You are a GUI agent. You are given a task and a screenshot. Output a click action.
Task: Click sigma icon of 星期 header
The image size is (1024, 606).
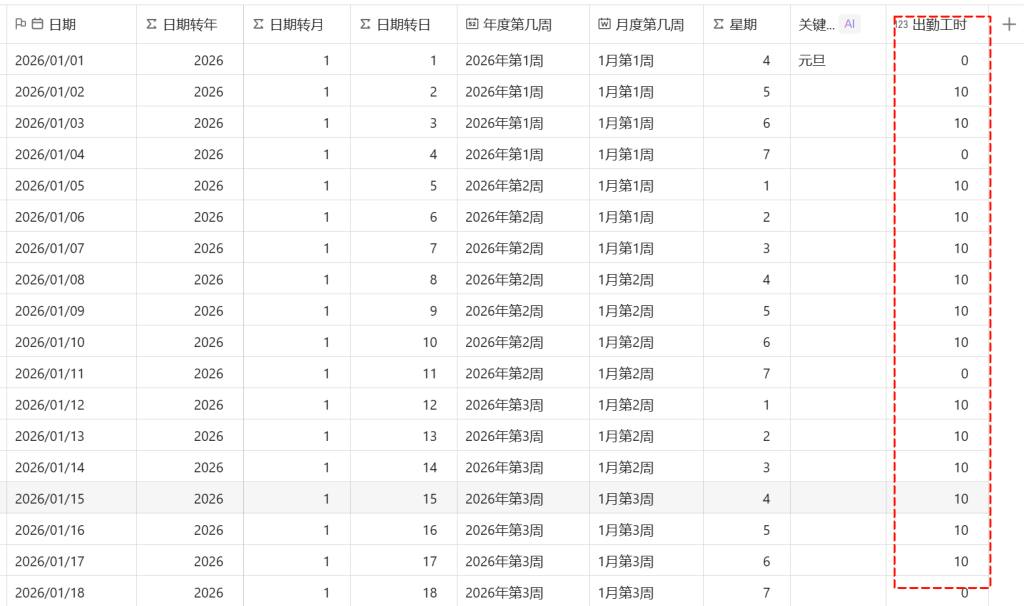coord(718,24)
